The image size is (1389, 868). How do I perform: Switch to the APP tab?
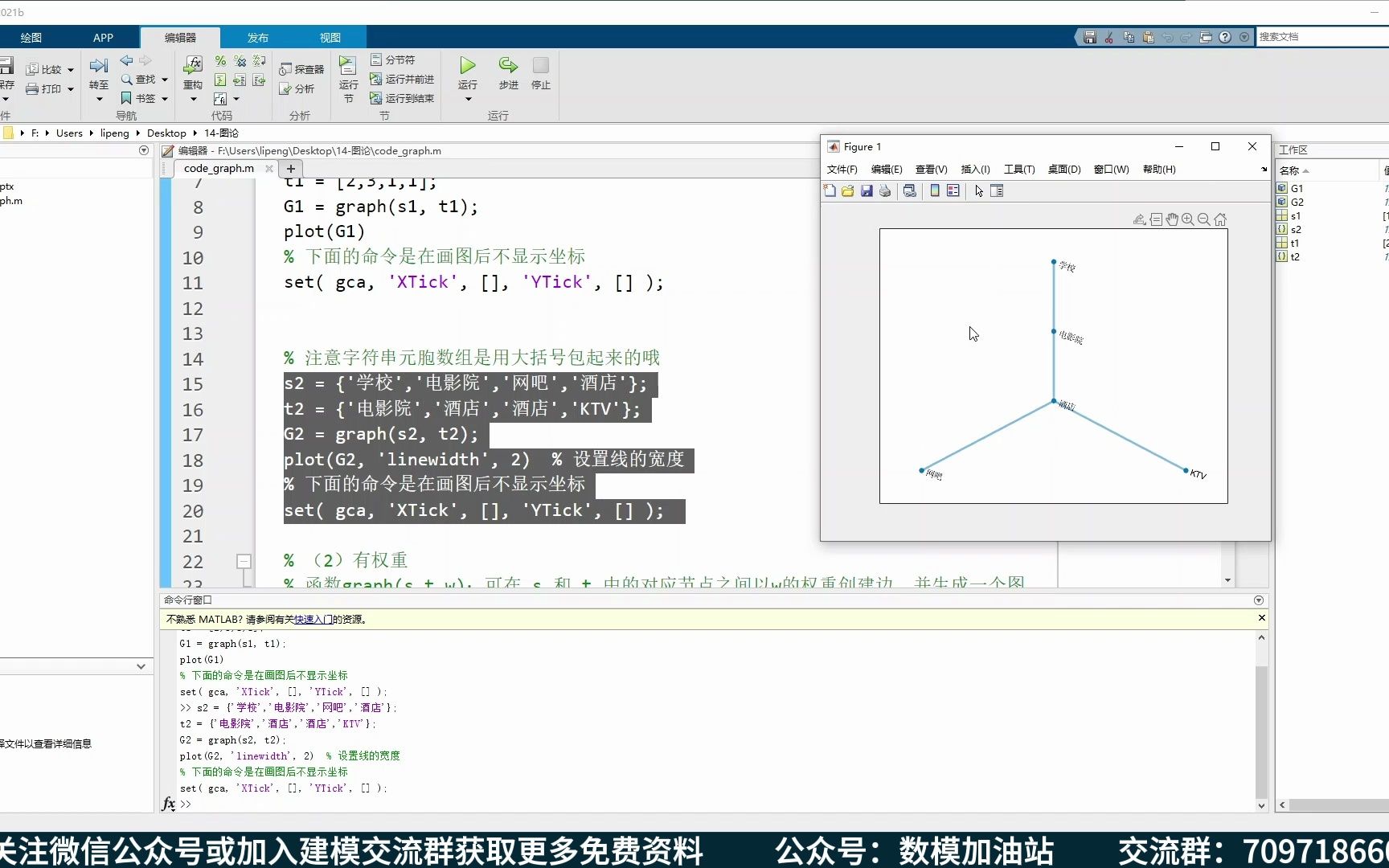(103, 38)
